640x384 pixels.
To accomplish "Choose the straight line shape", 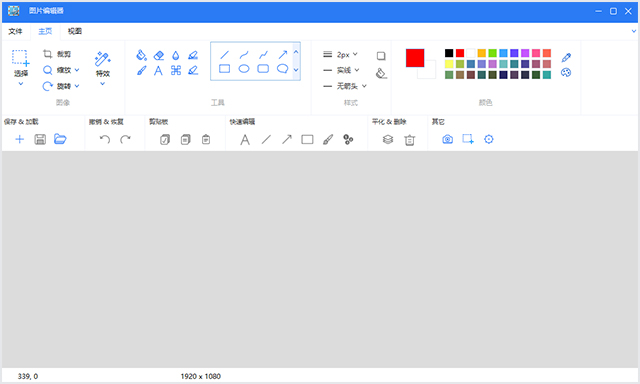I will (x=224, y=54).
